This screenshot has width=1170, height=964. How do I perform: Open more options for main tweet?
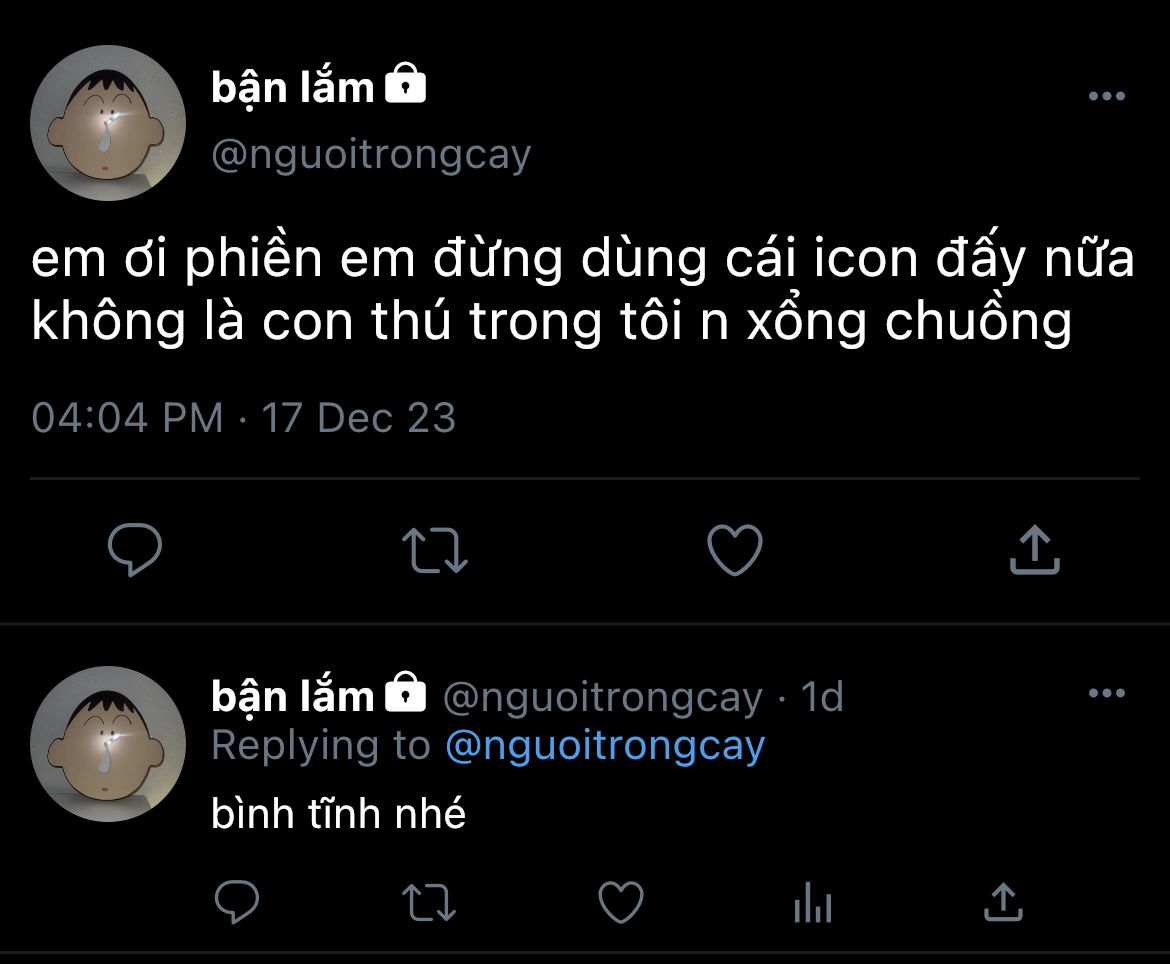1107,96
